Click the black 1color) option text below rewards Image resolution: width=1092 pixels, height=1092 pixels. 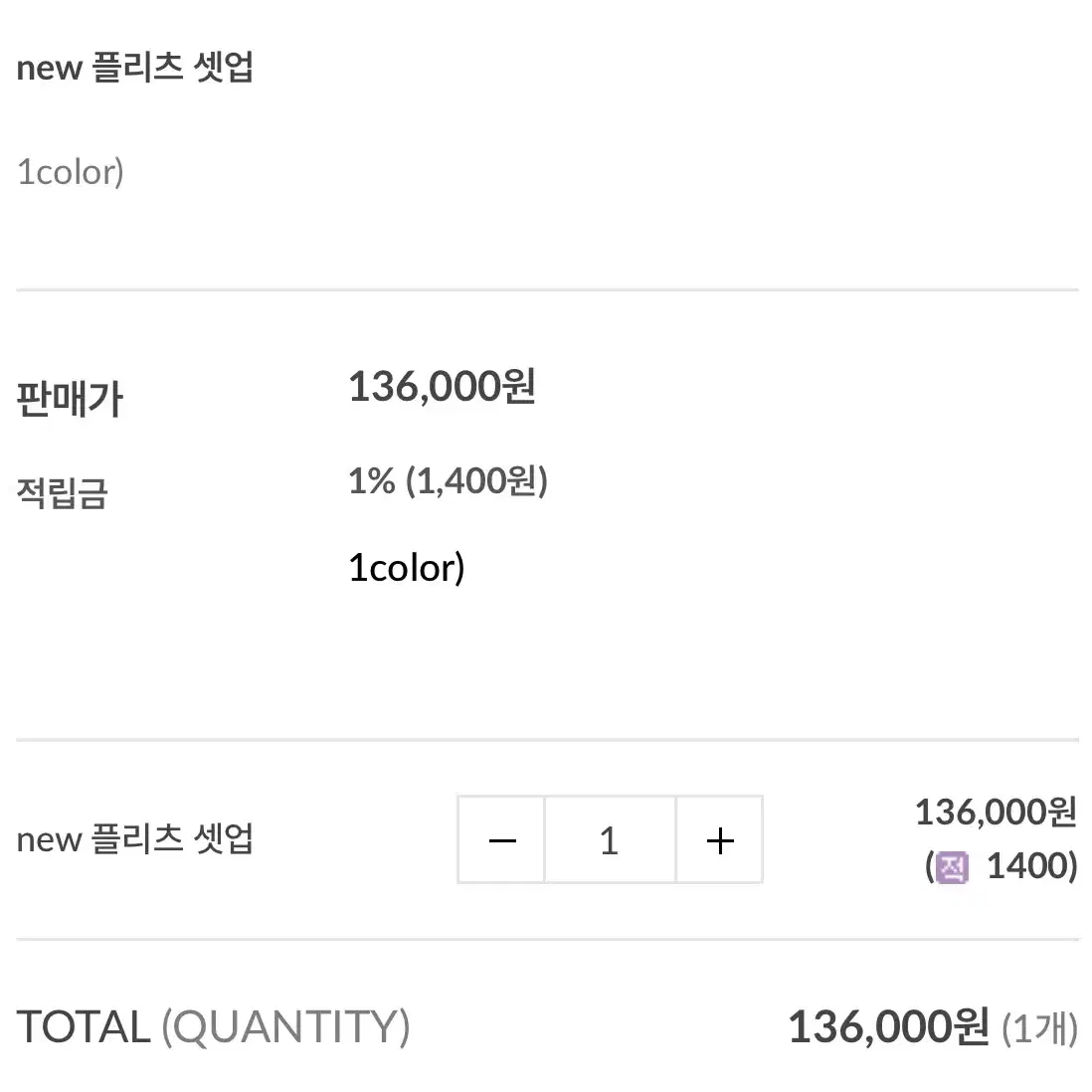pos(407,568)
